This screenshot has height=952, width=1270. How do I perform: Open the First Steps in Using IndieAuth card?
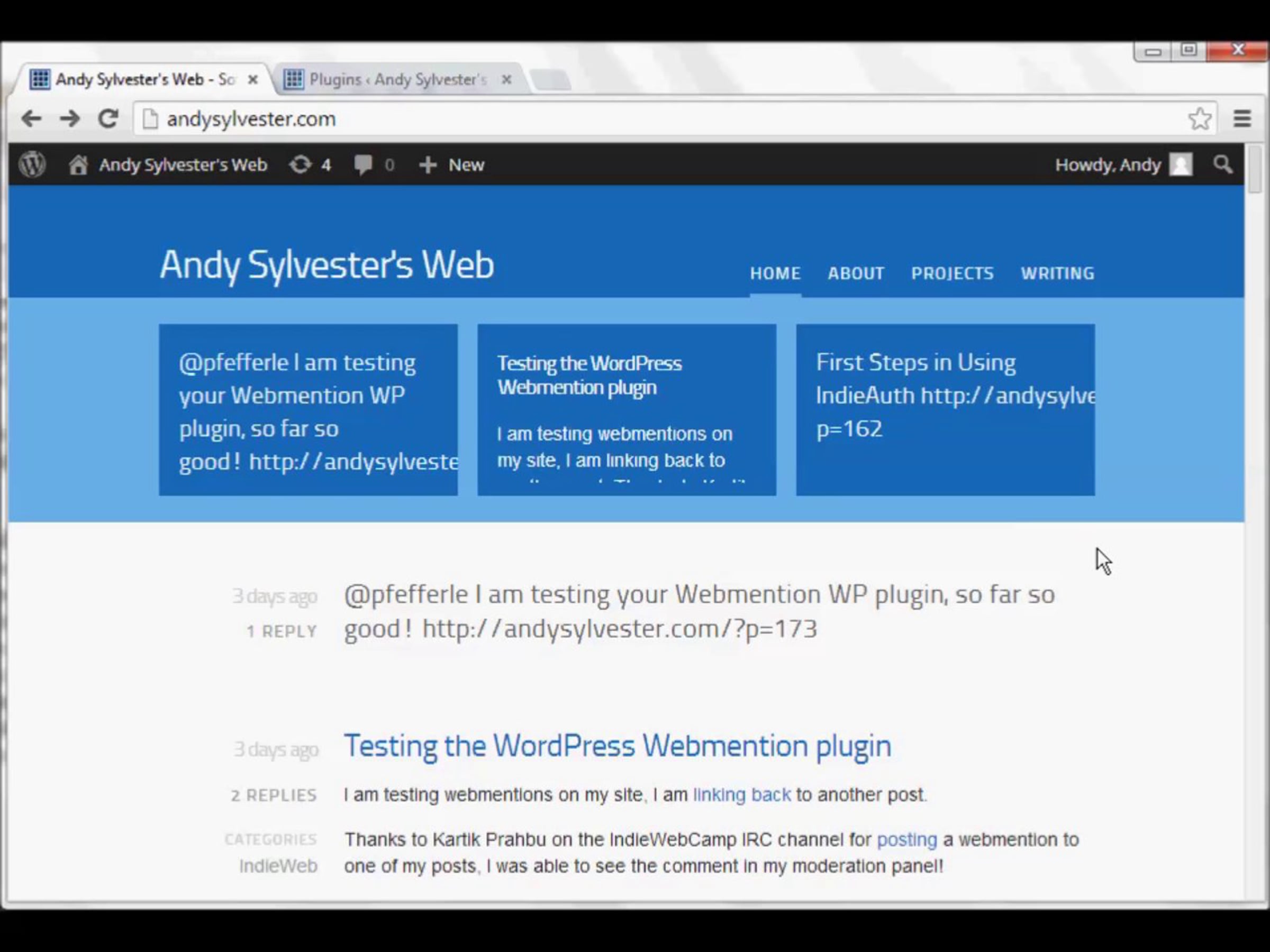[x=946, y=410]
